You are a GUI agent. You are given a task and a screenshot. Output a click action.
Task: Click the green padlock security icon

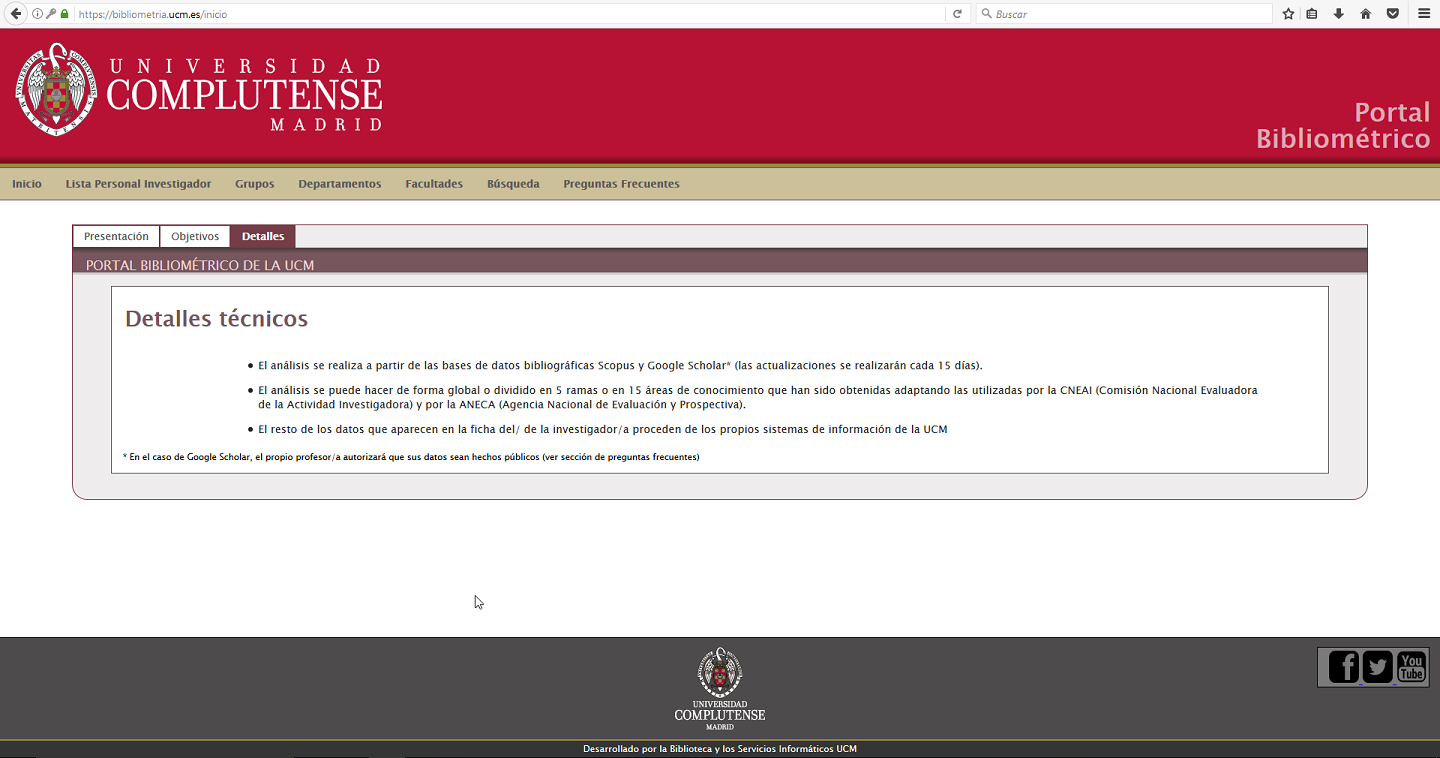65,14
